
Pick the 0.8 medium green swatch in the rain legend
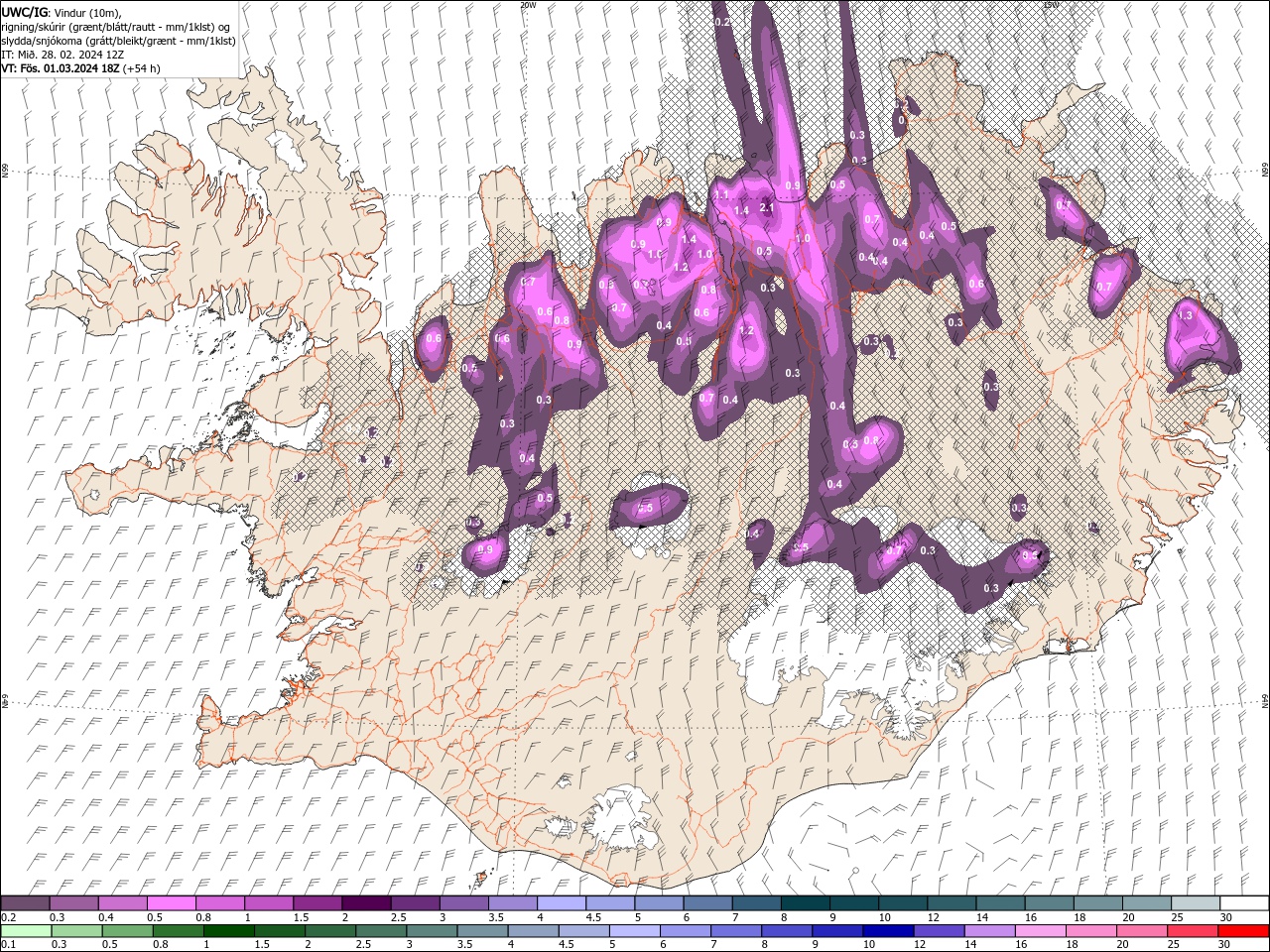(177, 930)
